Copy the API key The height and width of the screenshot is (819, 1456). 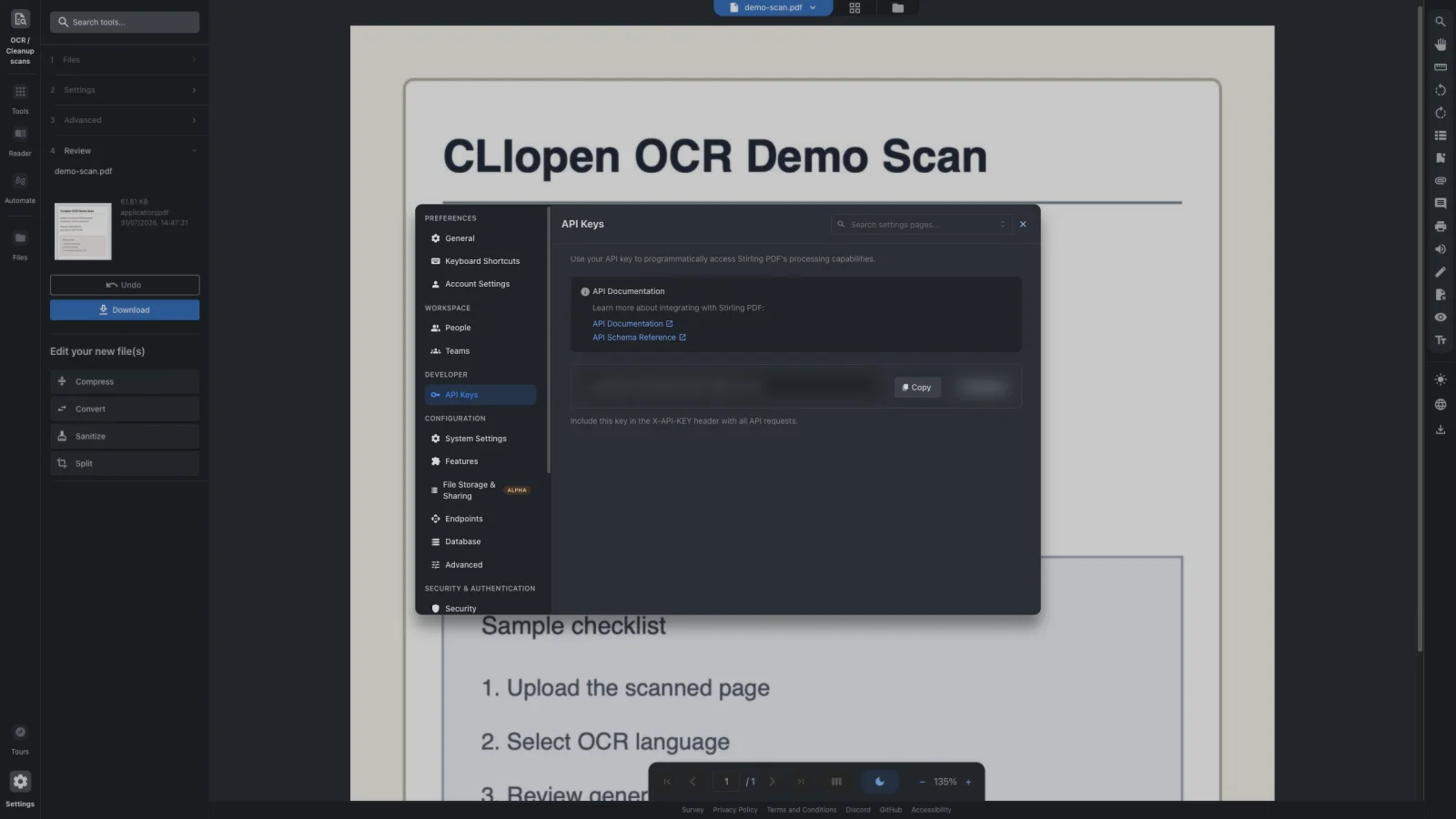click(x=917, y=388)
